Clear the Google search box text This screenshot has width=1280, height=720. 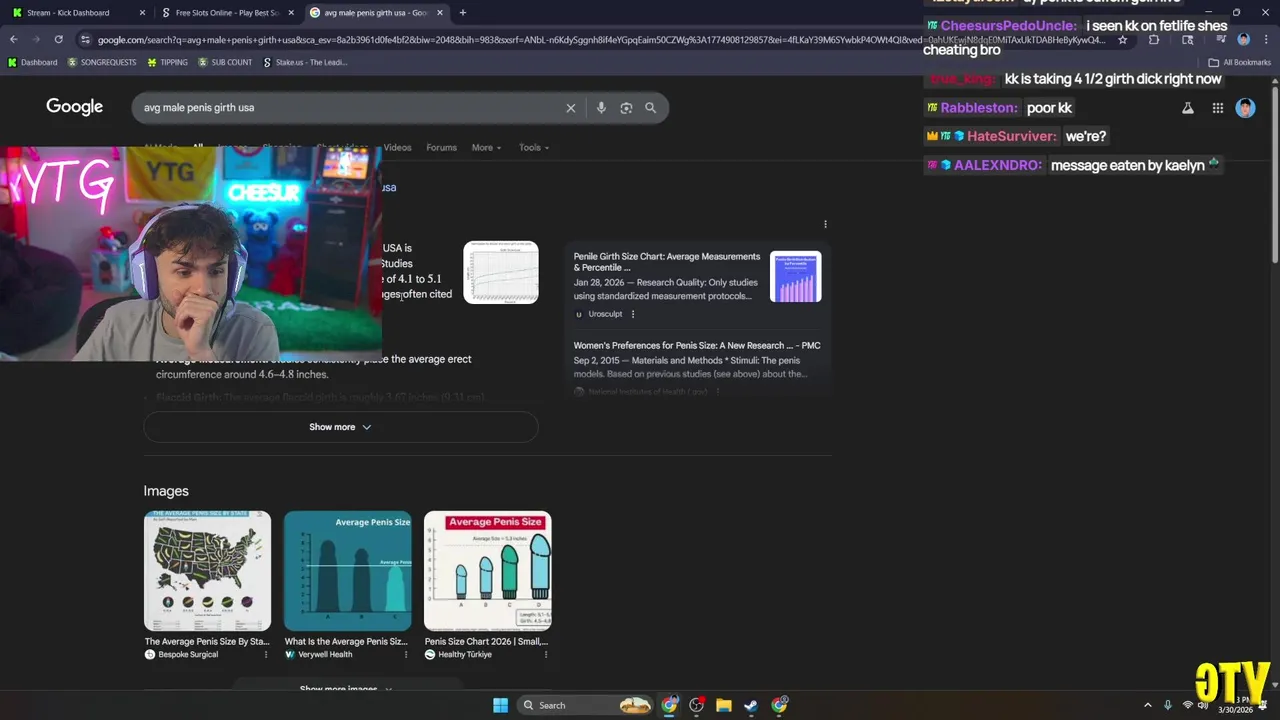click(571, 108)
